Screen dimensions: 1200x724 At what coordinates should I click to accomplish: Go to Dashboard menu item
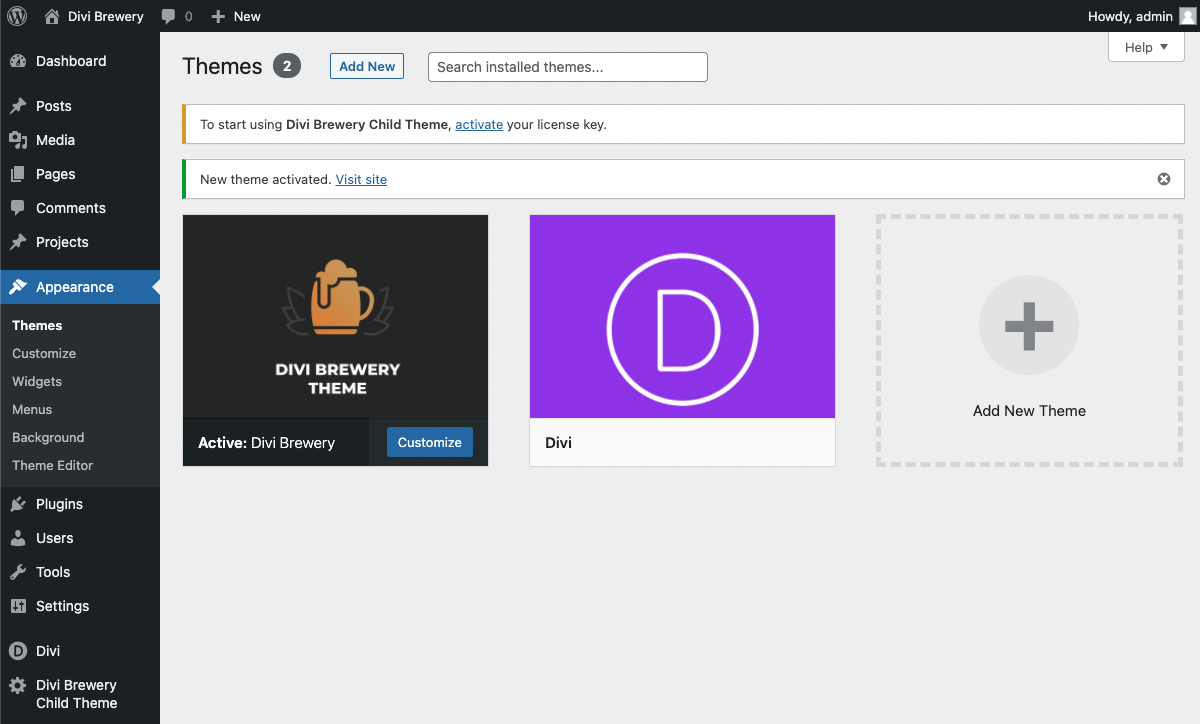tap(80, 61)
